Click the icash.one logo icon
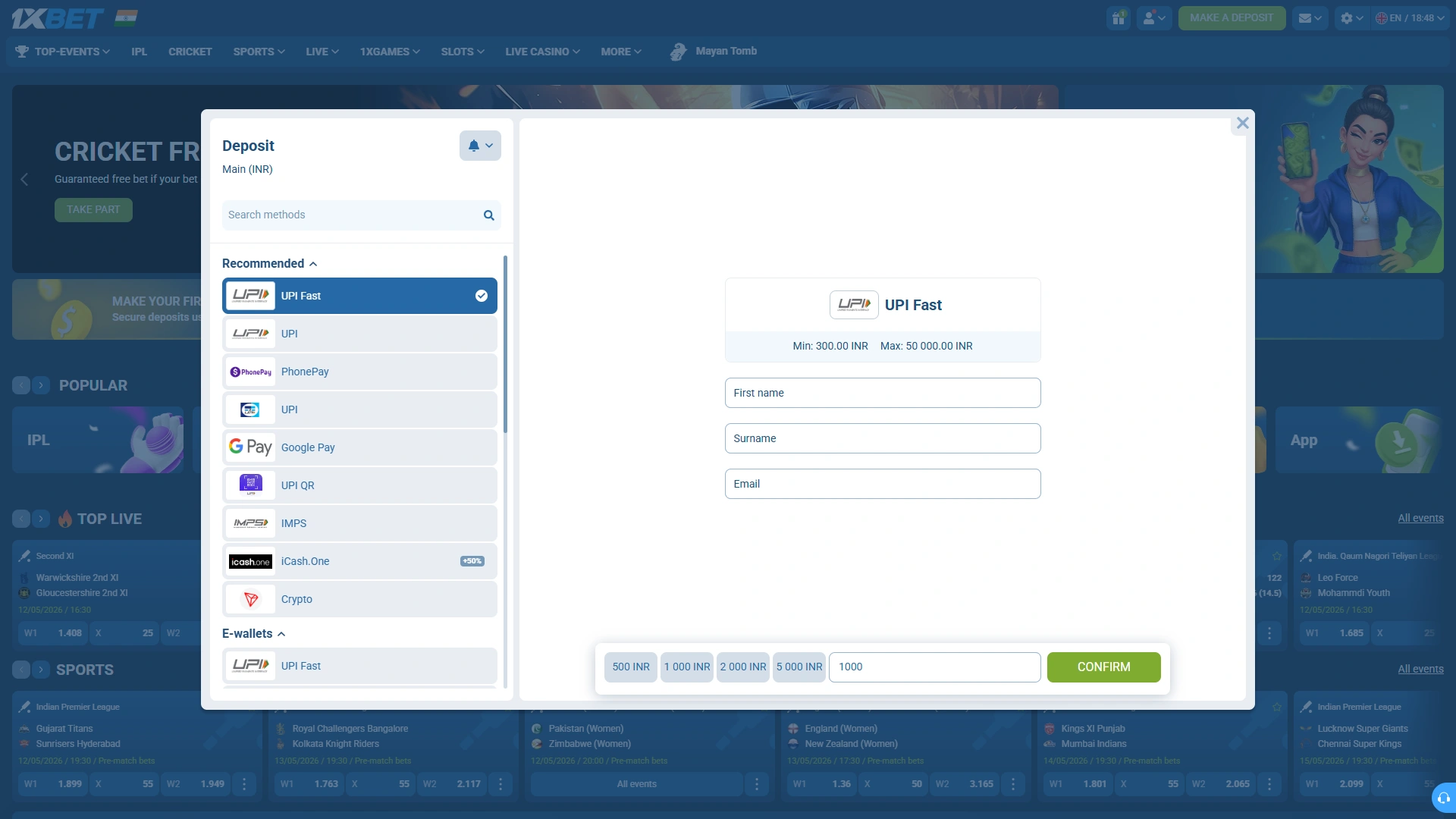1456x819 pixels. point(251,561)
